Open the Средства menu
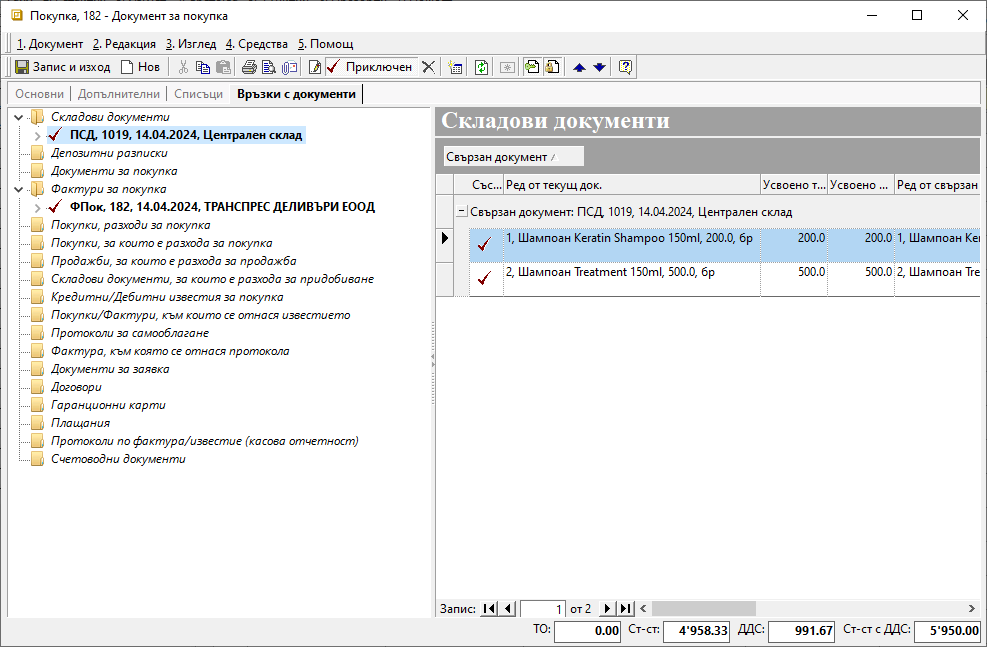Viewport: 987px width, 647px height. point(257,44)
